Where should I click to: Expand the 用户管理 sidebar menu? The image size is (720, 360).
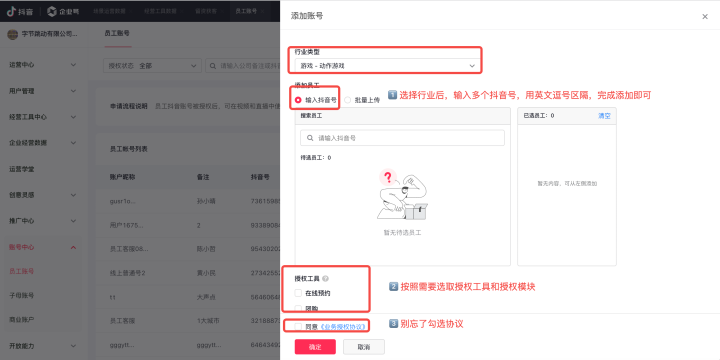[43, 91]
